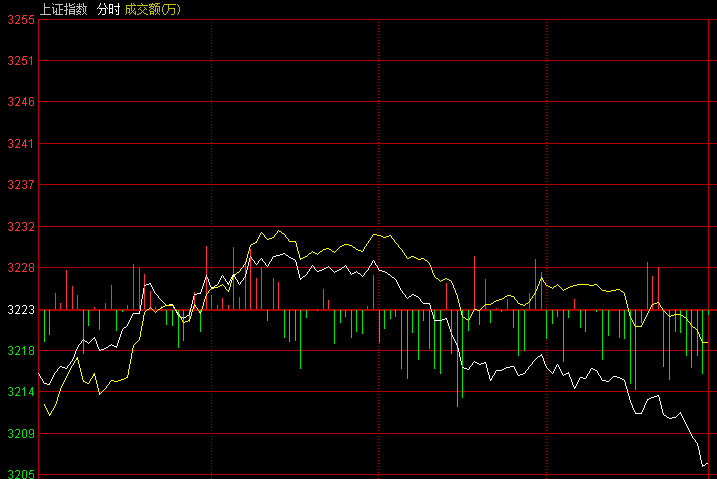Click the 成交额(万) indicator label
Viewport: 717px width, 479px height.
[153, 9]
